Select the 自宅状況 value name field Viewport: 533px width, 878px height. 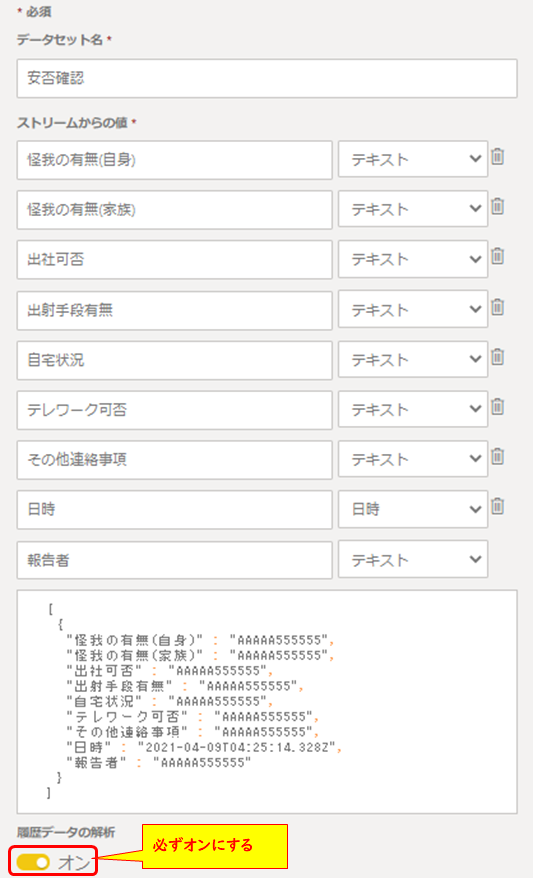click(175, 360)
